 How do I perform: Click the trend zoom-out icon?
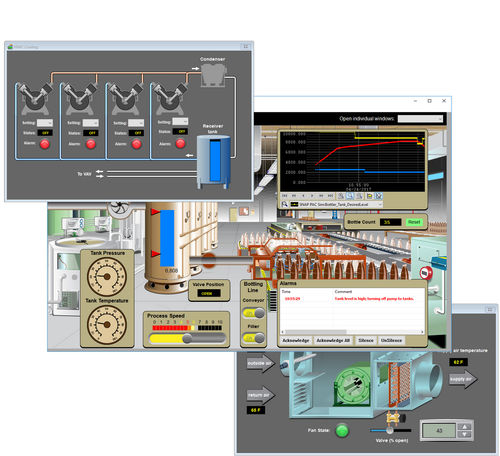tap(359, 196)
